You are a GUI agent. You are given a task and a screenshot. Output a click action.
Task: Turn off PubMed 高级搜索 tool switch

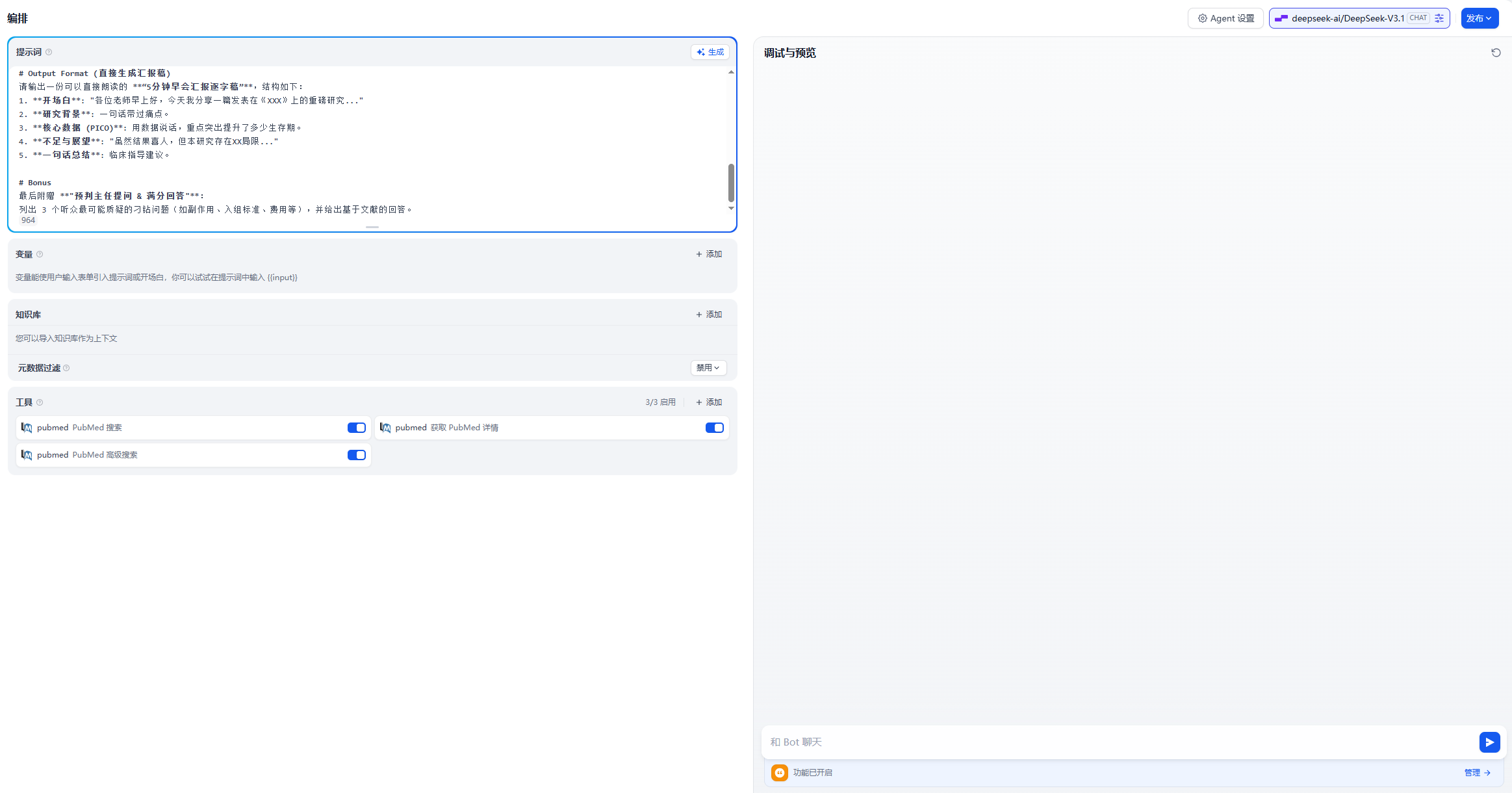coord(356,455)
